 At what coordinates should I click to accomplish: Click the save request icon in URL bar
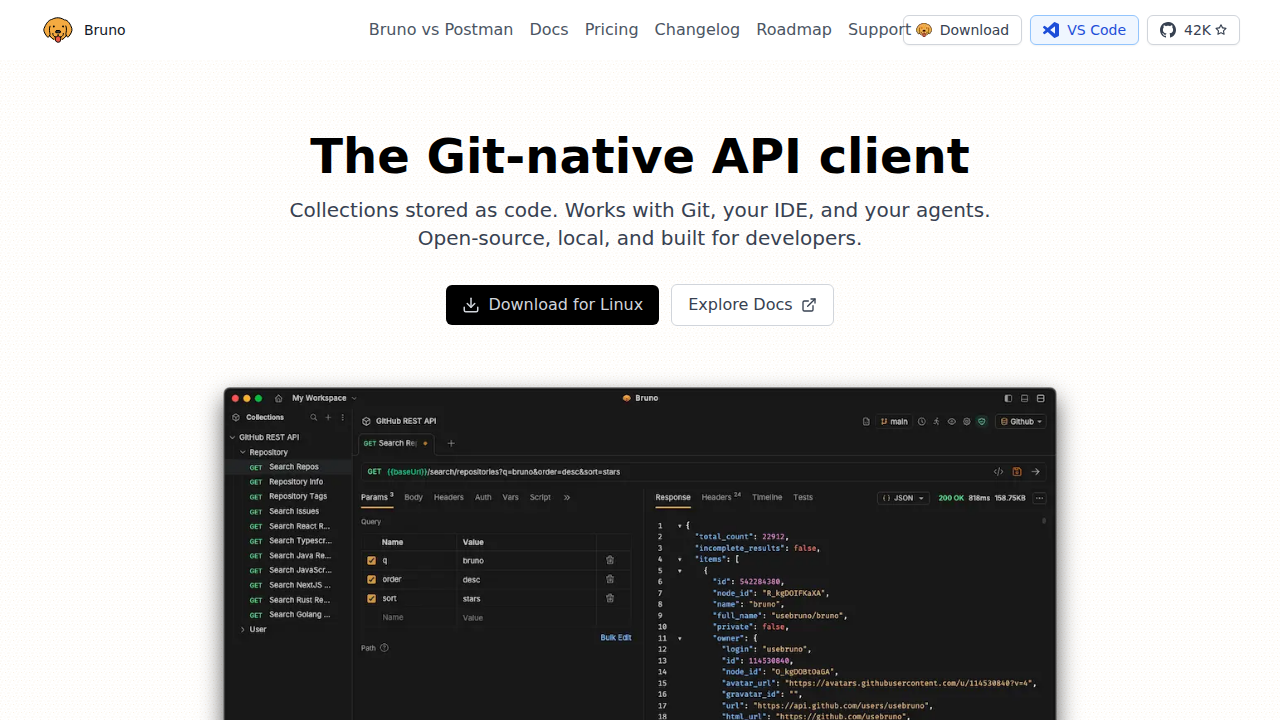click(x=1017, y=472)
